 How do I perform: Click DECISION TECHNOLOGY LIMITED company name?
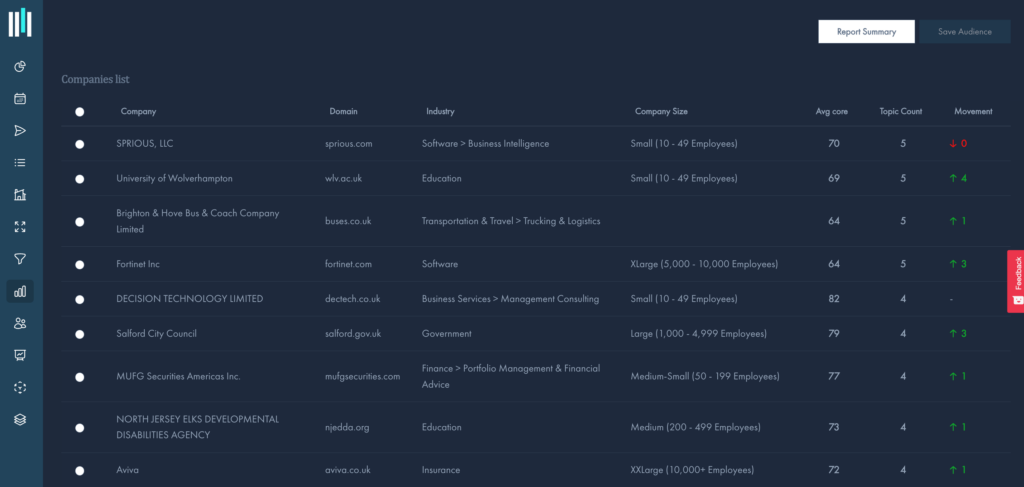coord(189,299)
